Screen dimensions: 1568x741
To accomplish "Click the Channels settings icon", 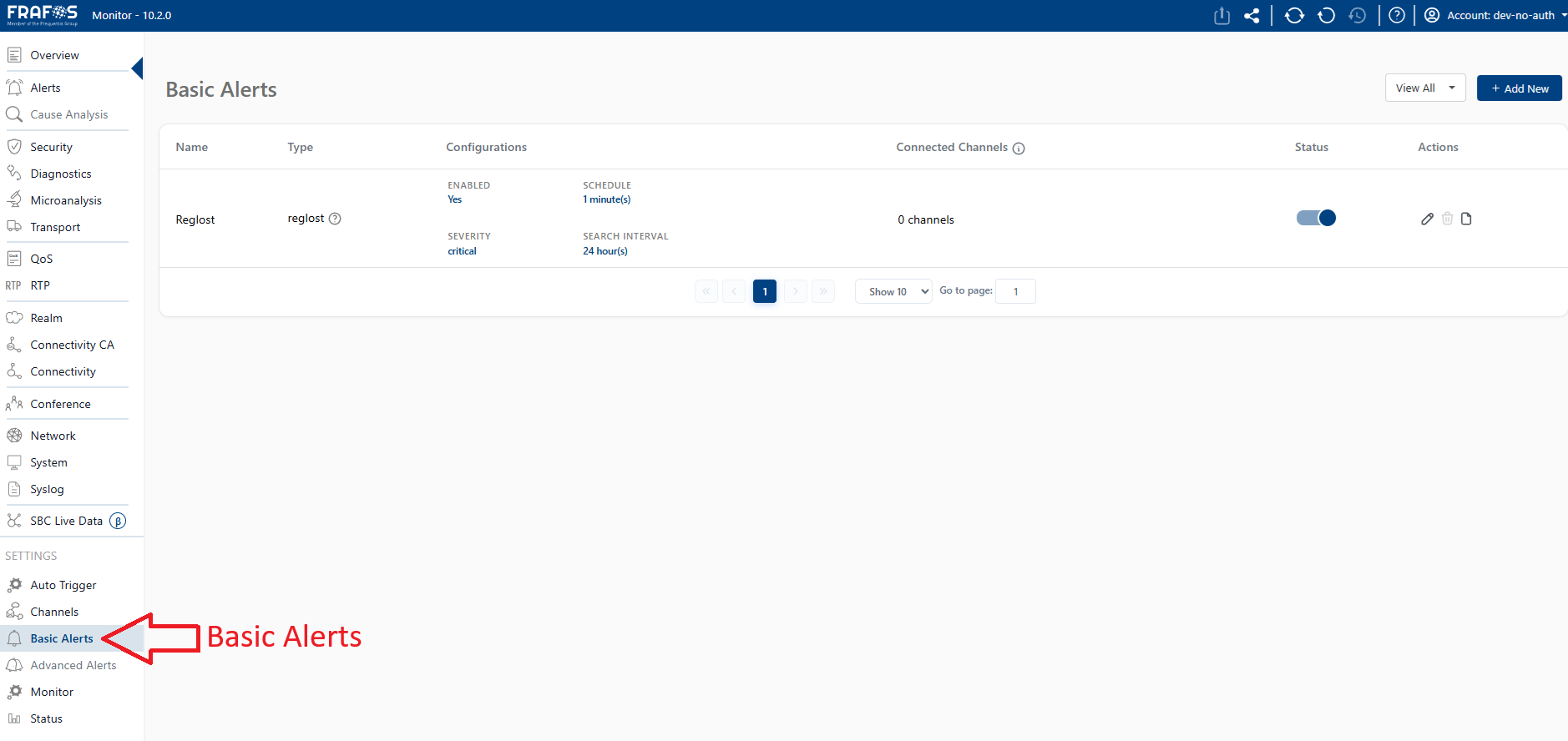I will [14, 612].
